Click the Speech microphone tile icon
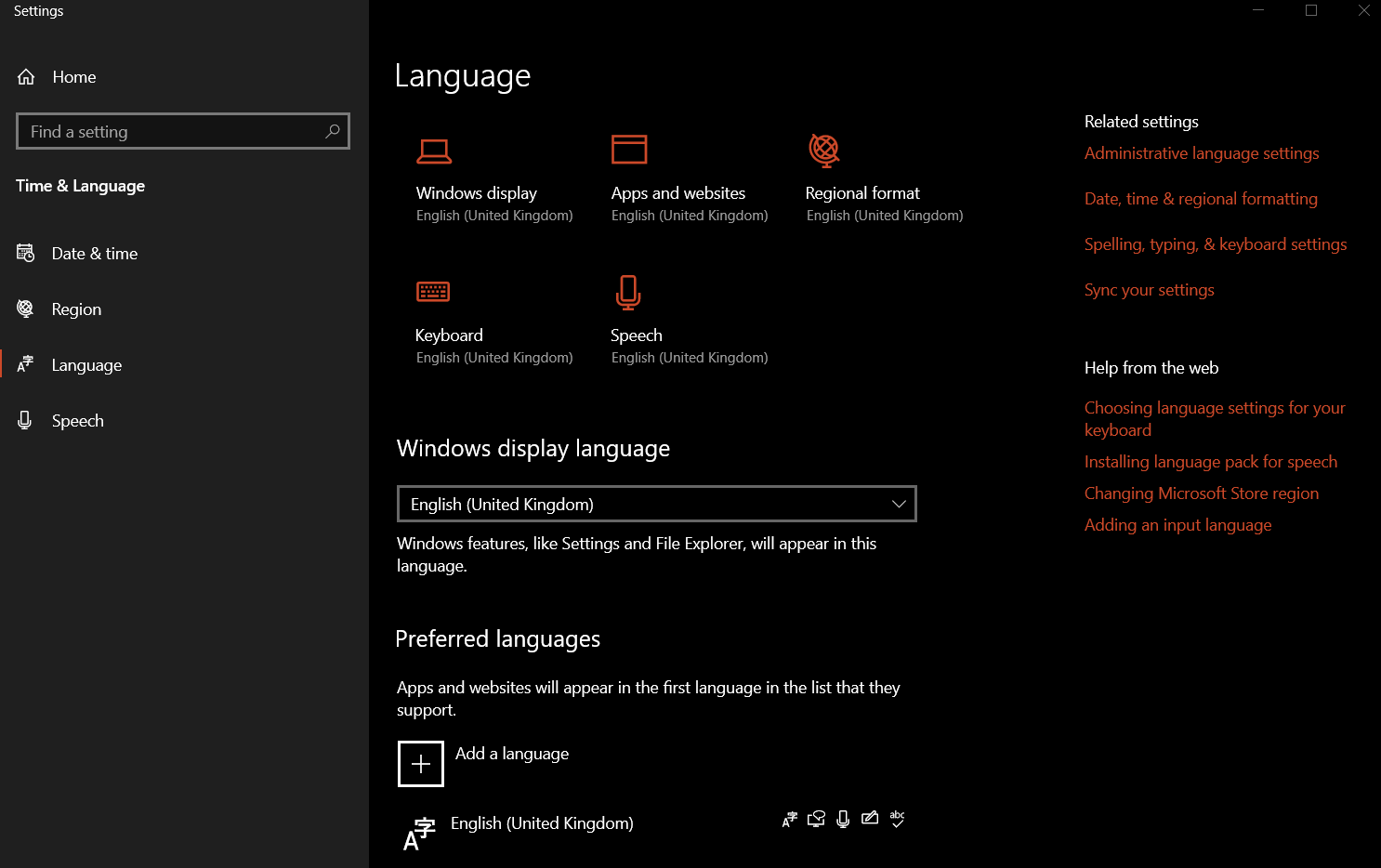This screenshot has width=1381, height=868. point(628,293)
